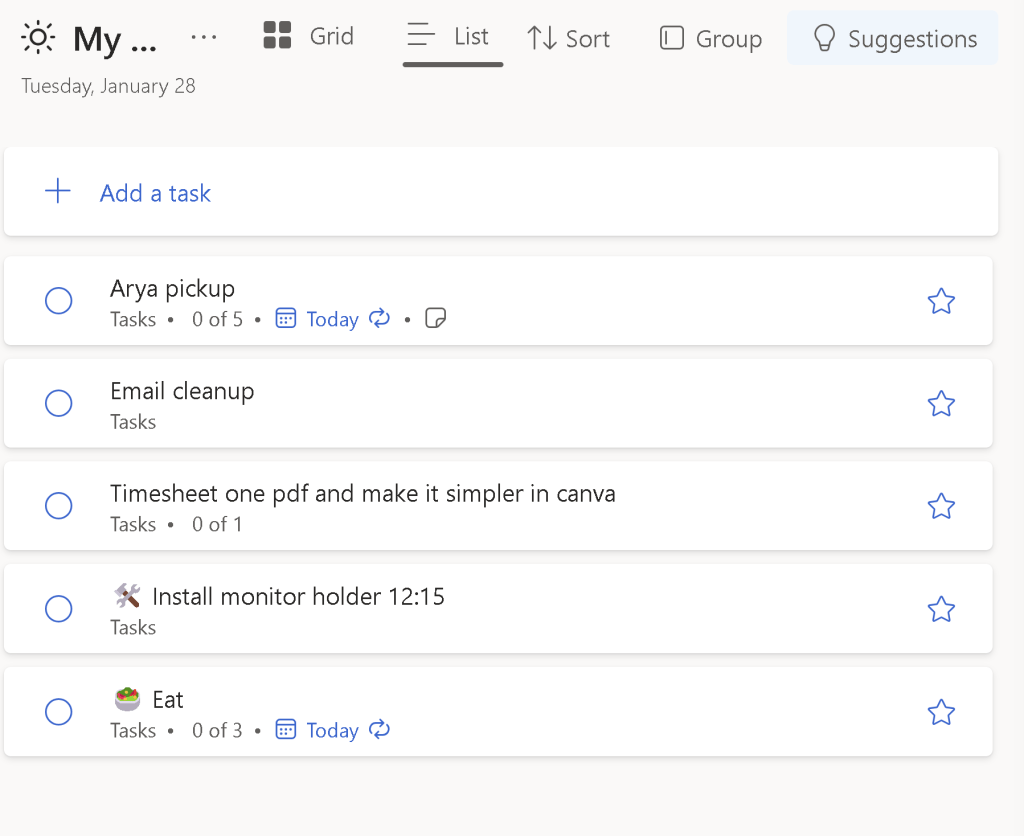
Task: Click the Suggestions lightbulb icon
Action: pos(824,38)
